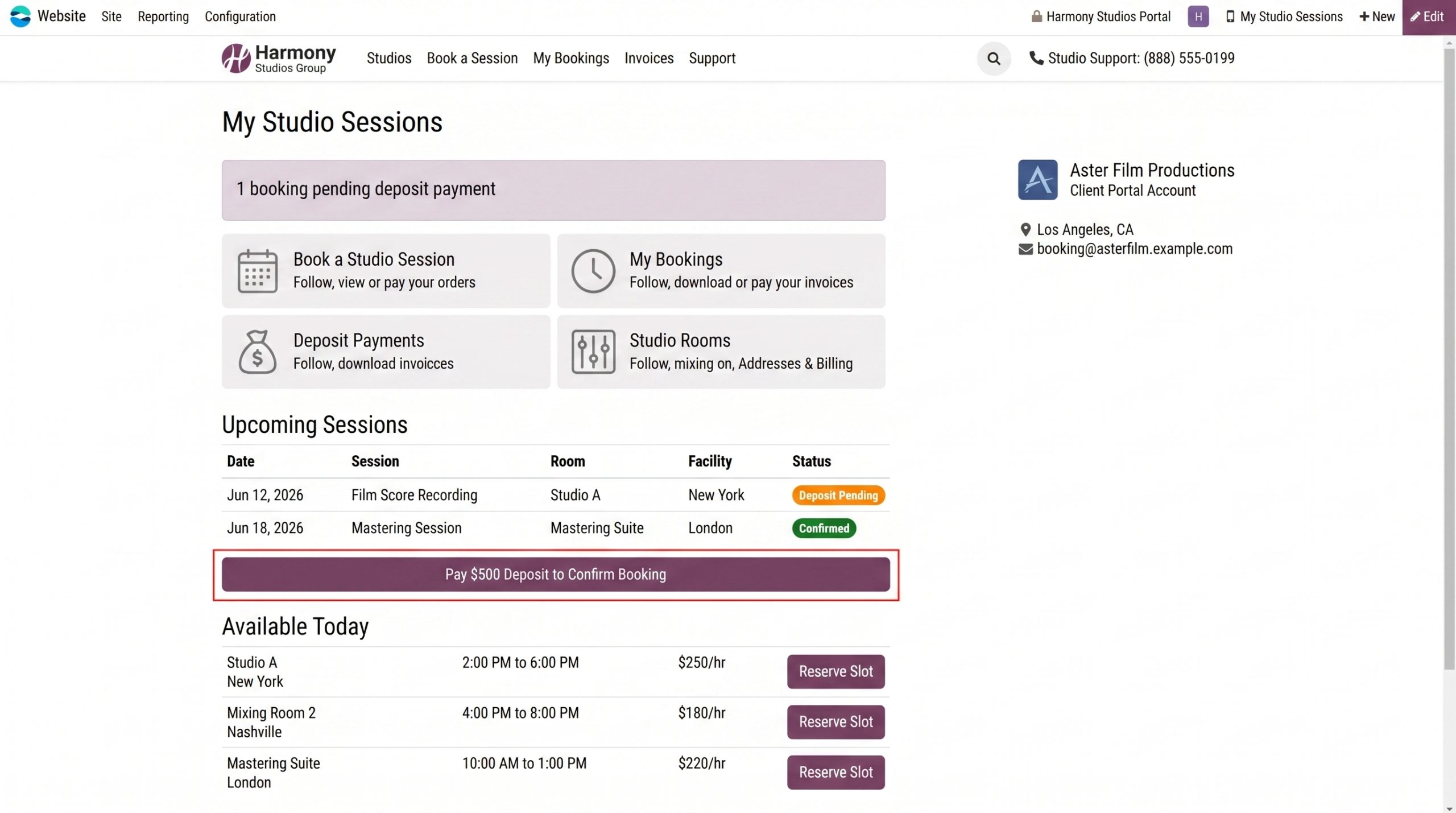Click the Jun 18, 2026 date cell
The width and height of the screenshot is (1456, 813).
[265, 528]
